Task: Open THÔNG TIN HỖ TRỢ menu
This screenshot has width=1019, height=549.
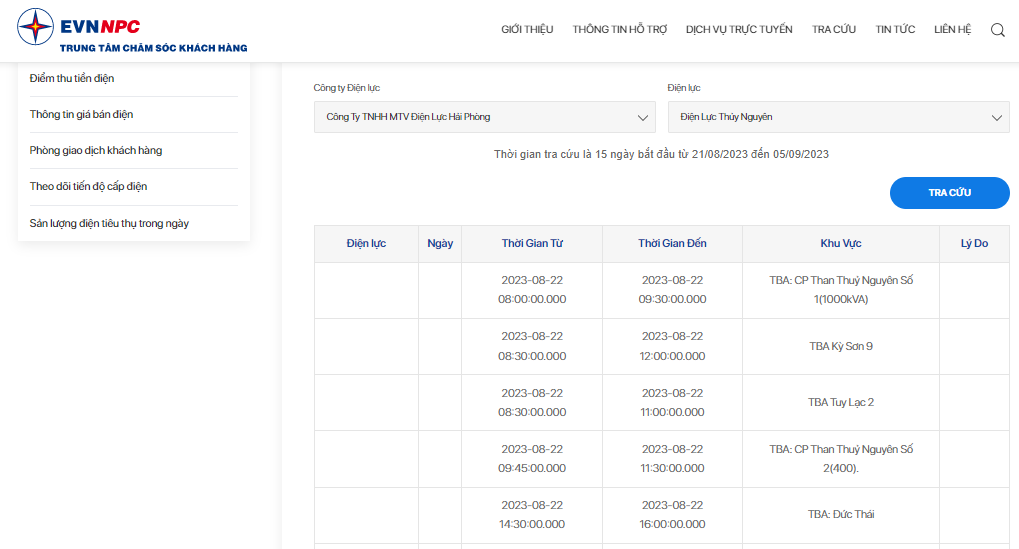Action: 619,29
